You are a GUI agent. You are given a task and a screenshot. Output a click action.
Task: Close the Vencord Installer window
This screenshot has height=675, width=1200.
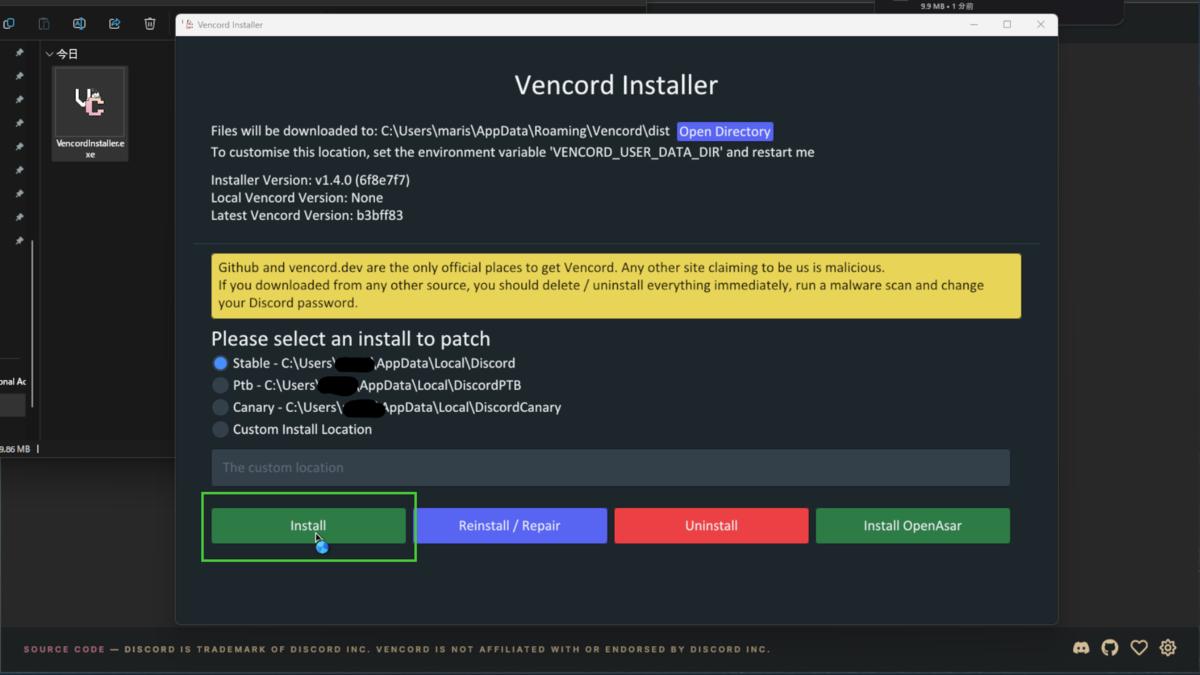[x=1041, y=24]
